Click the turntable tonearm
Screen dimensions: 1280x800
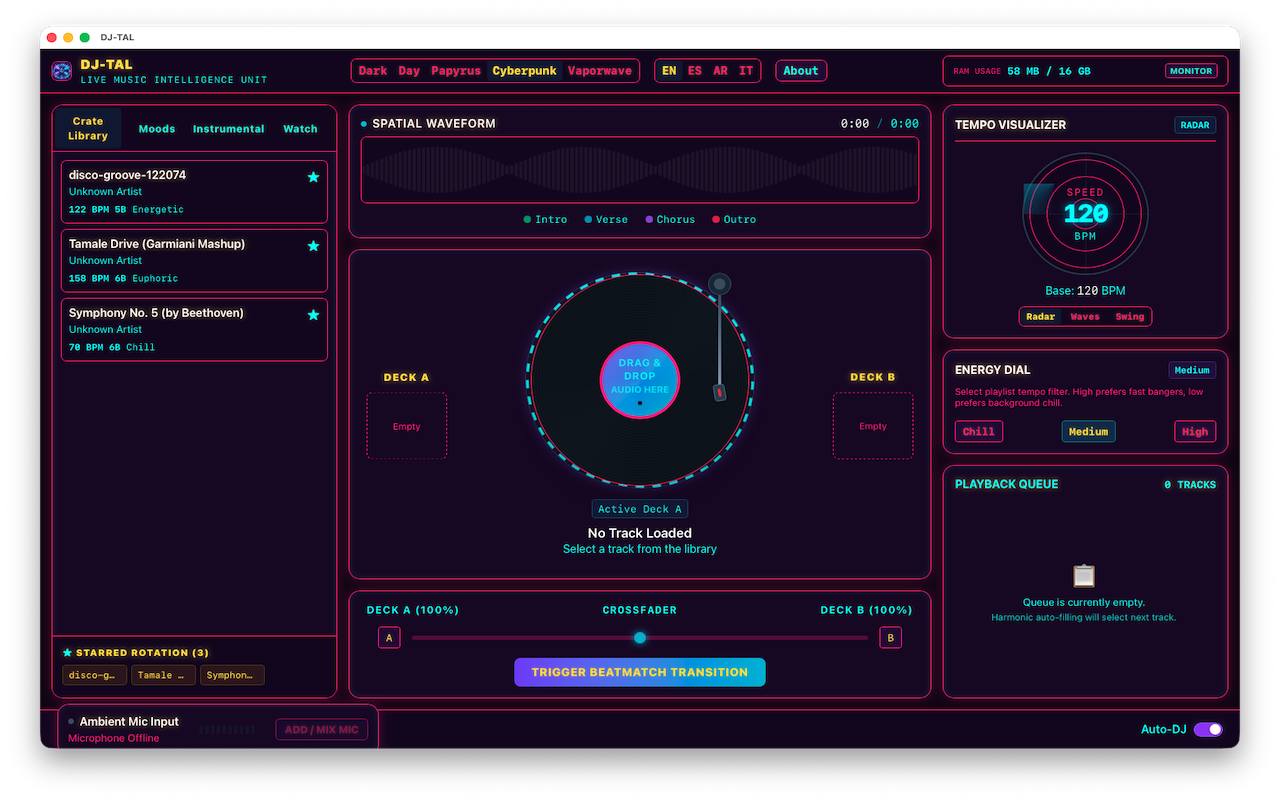[x=719, y=337]
